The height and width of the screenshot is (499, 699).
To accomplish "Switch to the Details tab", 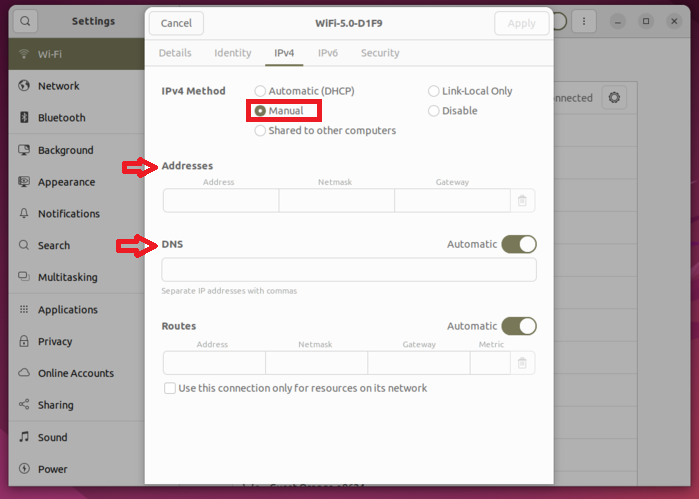I will (x=175, y=53).
